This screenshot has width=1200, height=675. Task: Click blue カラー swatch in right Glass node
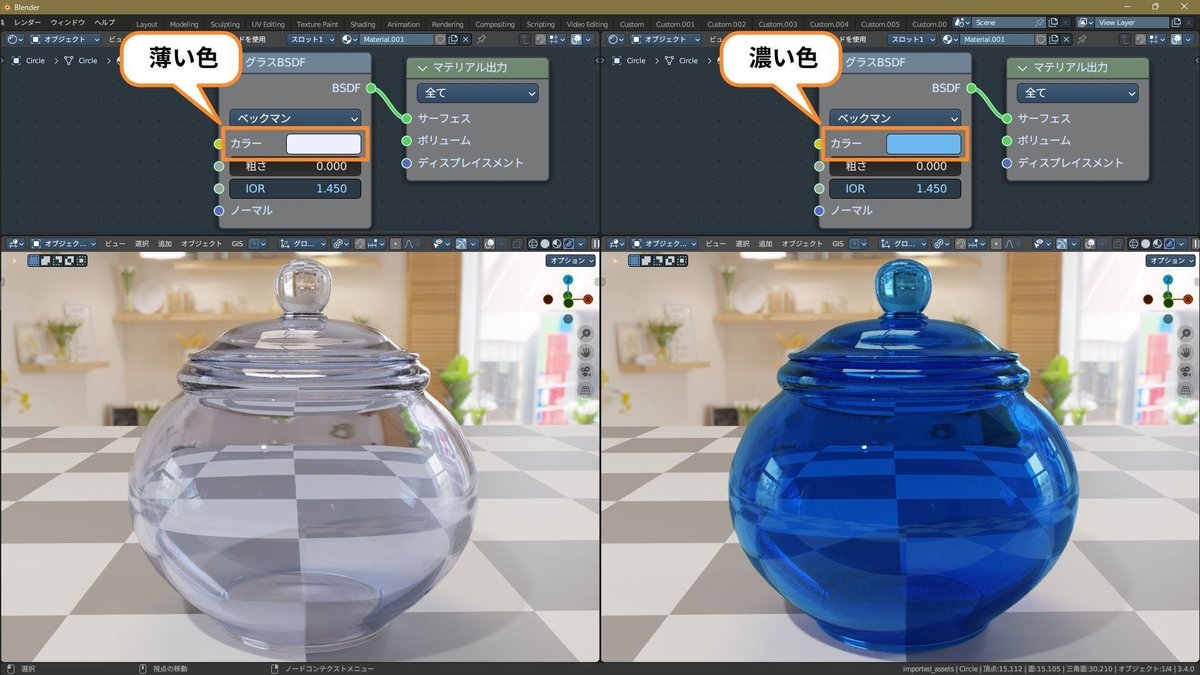[x=924, y=143]
